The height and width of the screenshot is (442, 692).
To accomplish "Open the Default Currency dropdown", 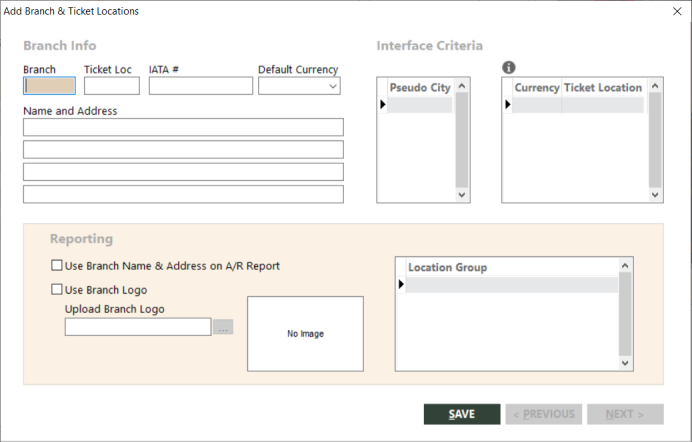I will 333,86.
